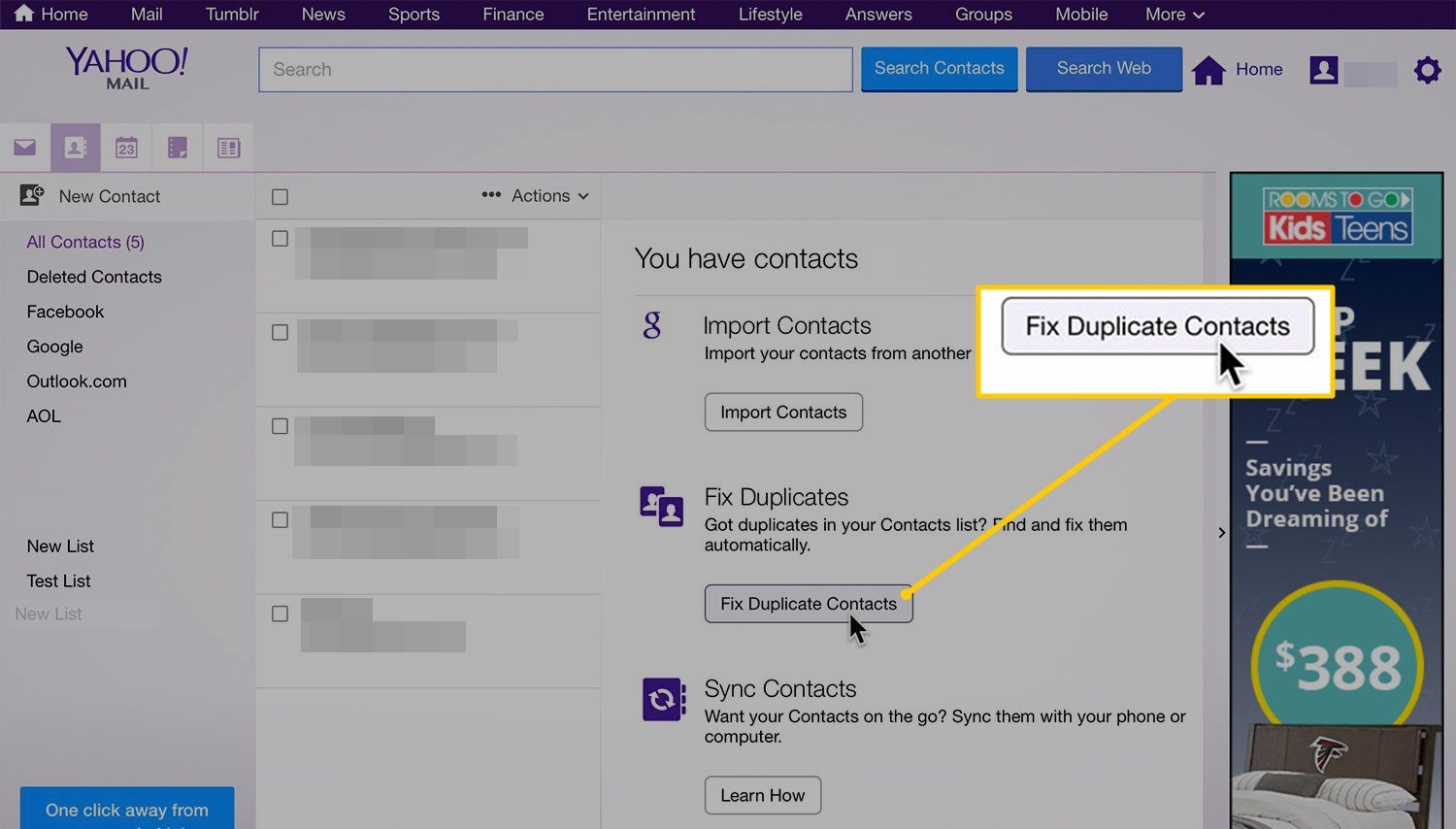The width and height of the screenshot is (1456, 829).
Task: Click the Search Web button
Action: coord(1104,69)
